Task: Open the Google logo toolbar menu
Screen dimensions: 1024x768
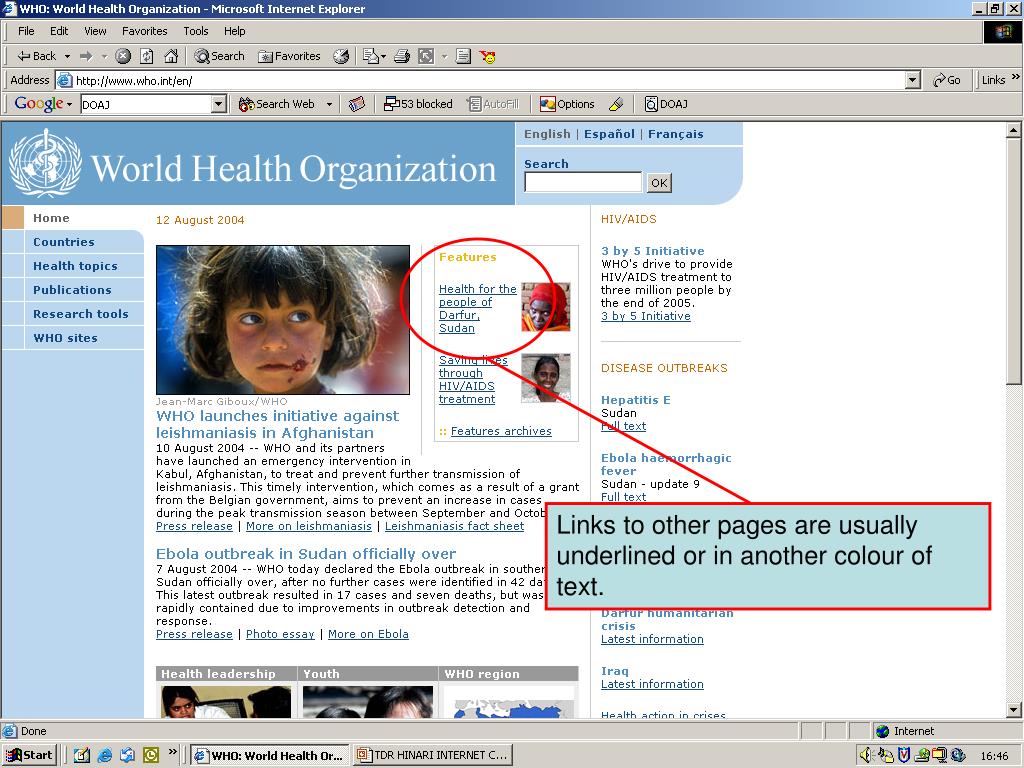Action: coord(42,104)
